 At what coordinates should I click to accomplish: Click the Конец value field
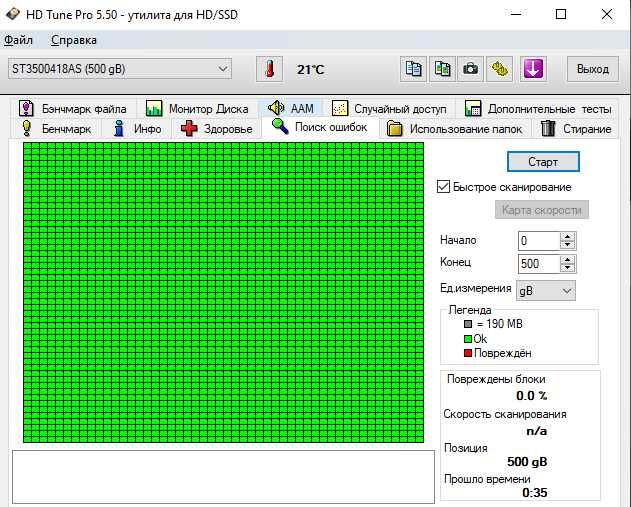pos(538,264)
